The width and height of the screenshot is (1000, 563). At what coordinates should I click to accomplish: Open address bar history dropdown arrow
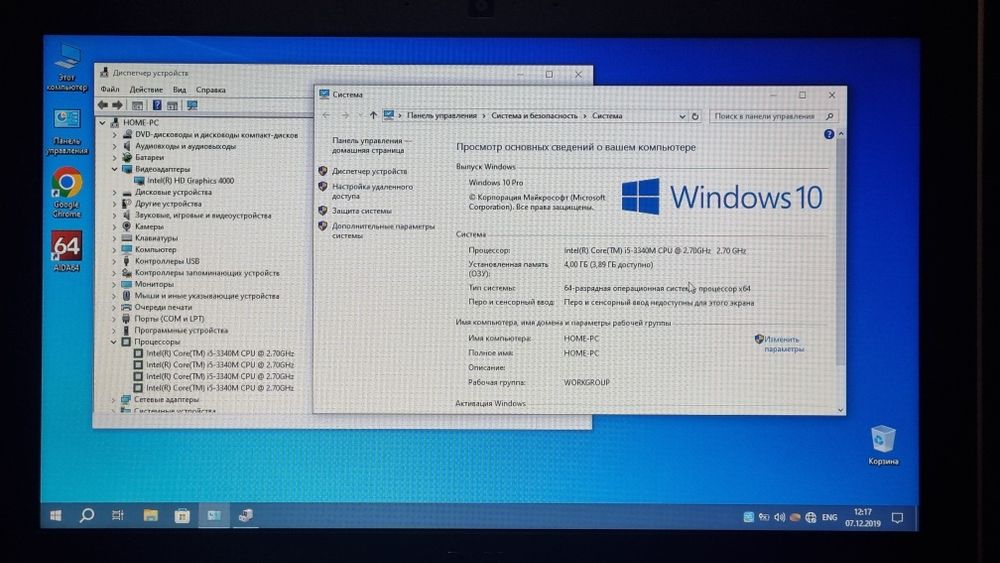pyautogui.click(x=682, y=117)
